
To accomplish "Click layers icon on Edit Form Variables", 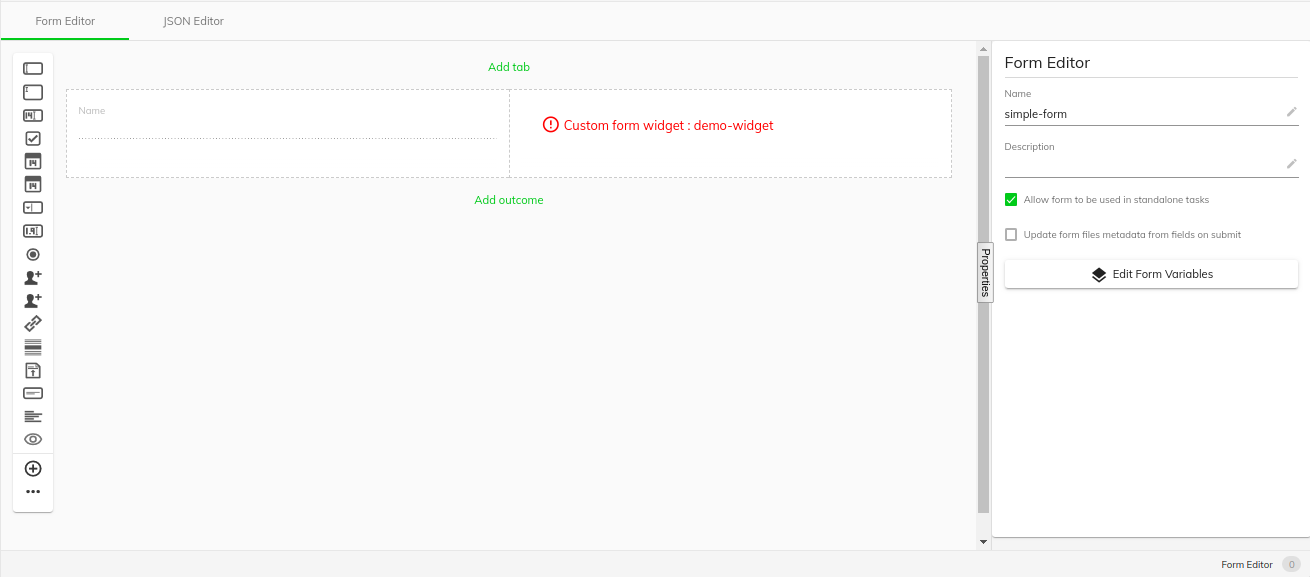I will [1099, 274].
